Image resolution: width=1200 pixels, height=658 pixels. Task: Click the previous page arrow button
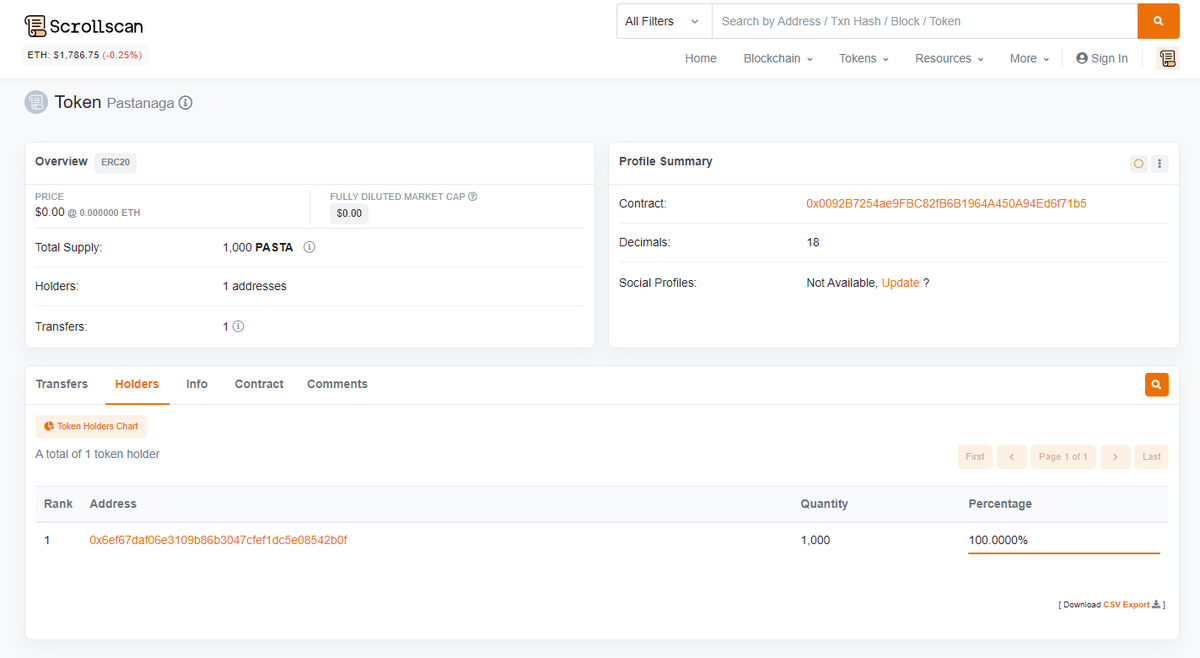coord(1012,456)
